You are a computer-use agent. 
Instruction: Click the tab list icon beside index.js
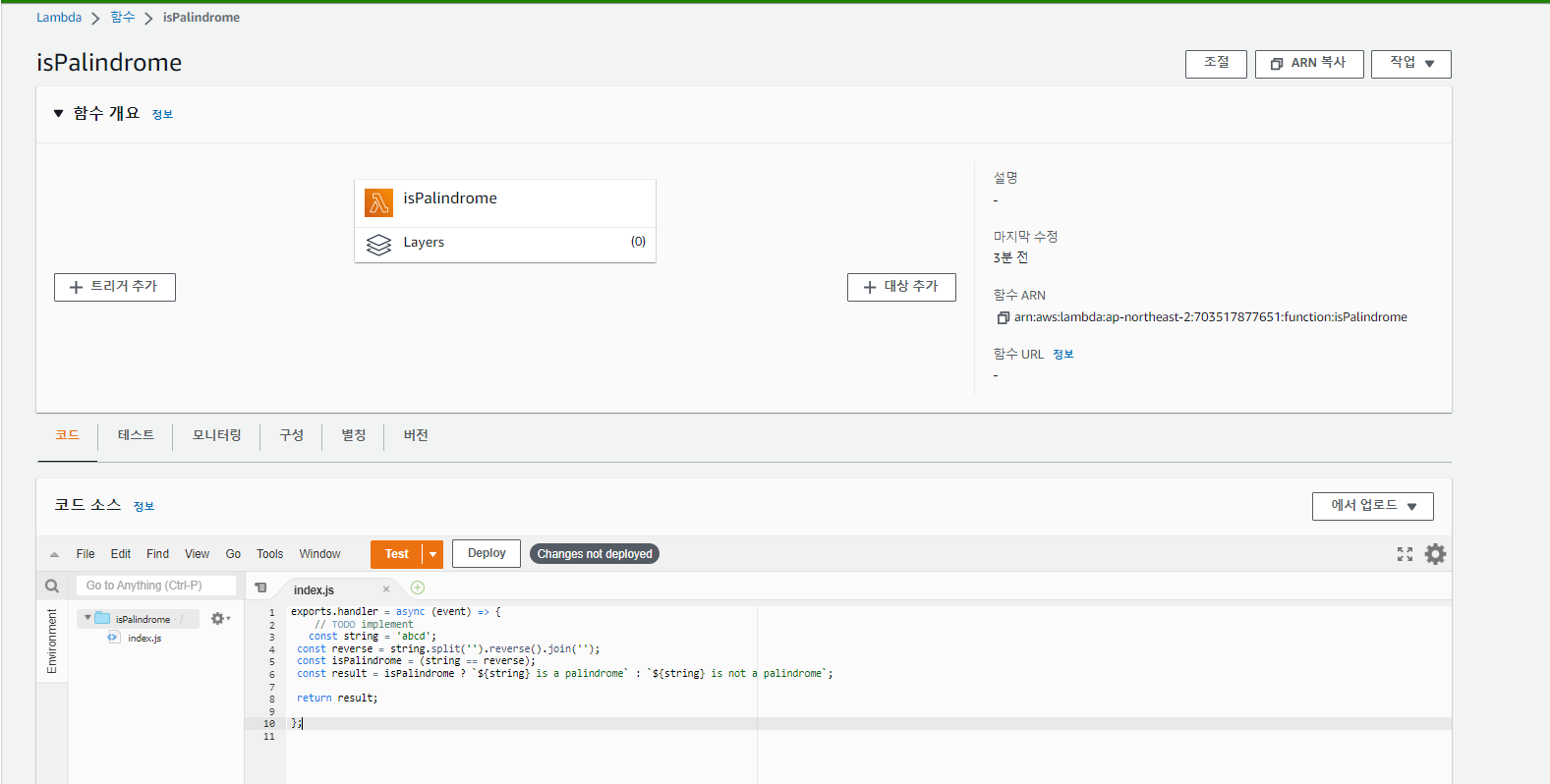260,588
